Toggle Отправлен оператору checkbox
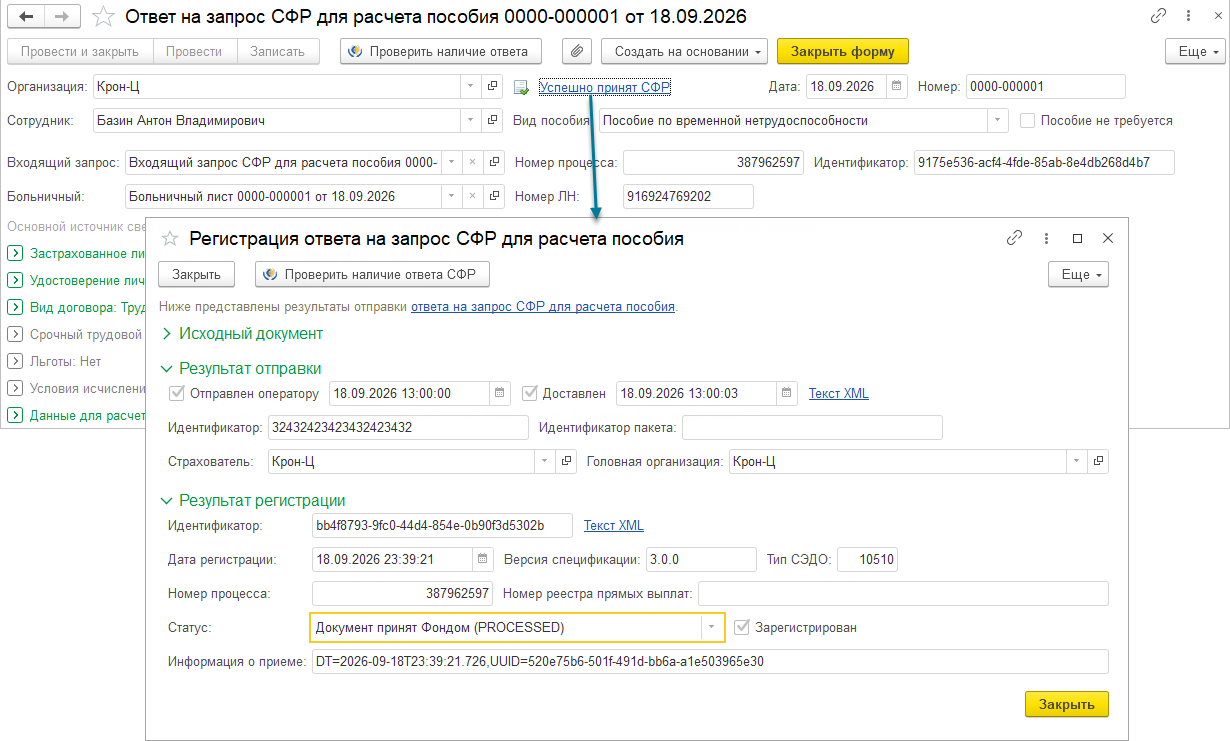Image resolution: width=1230 pixels, height=741 pixels. click(178, 393)
